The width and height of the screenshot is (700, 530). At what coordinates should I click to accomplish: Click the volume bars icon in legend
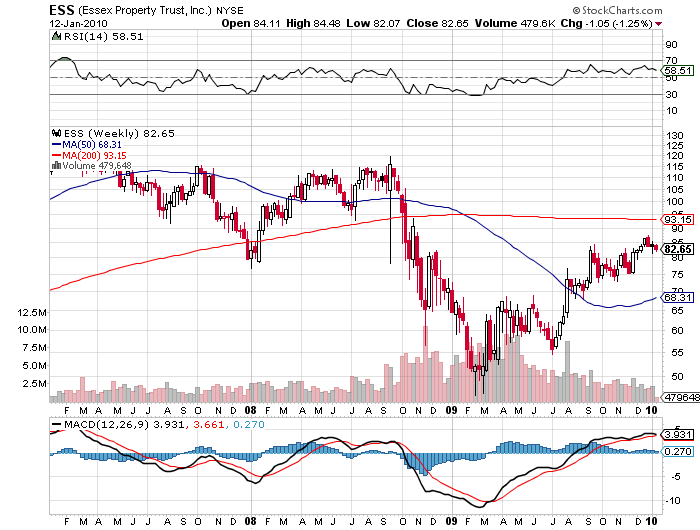click(57, 166)
